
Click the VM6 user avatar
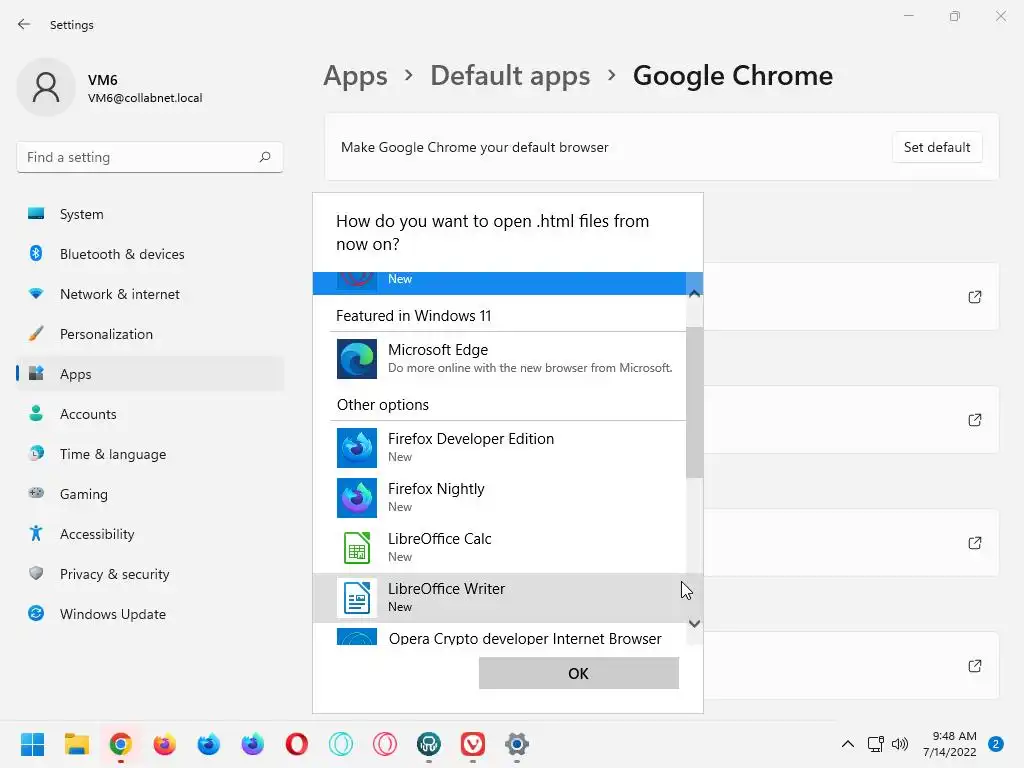pos(46,88)
